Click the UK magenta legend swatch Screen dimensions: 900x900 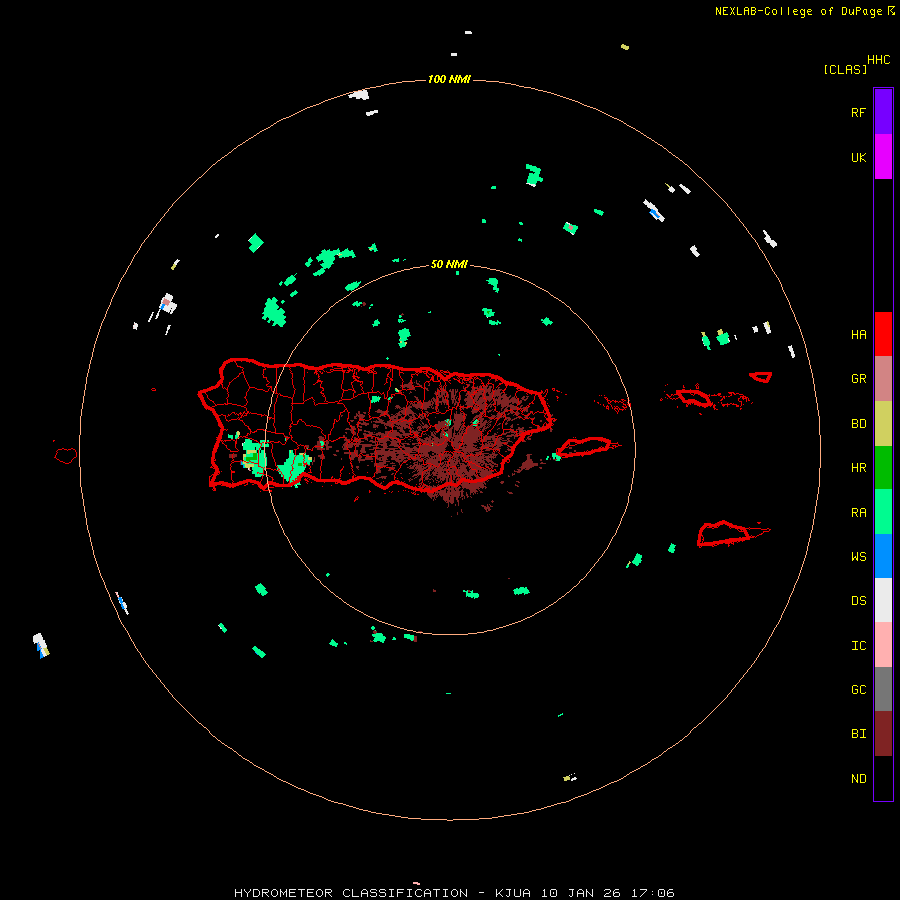[x=883, y=157]
